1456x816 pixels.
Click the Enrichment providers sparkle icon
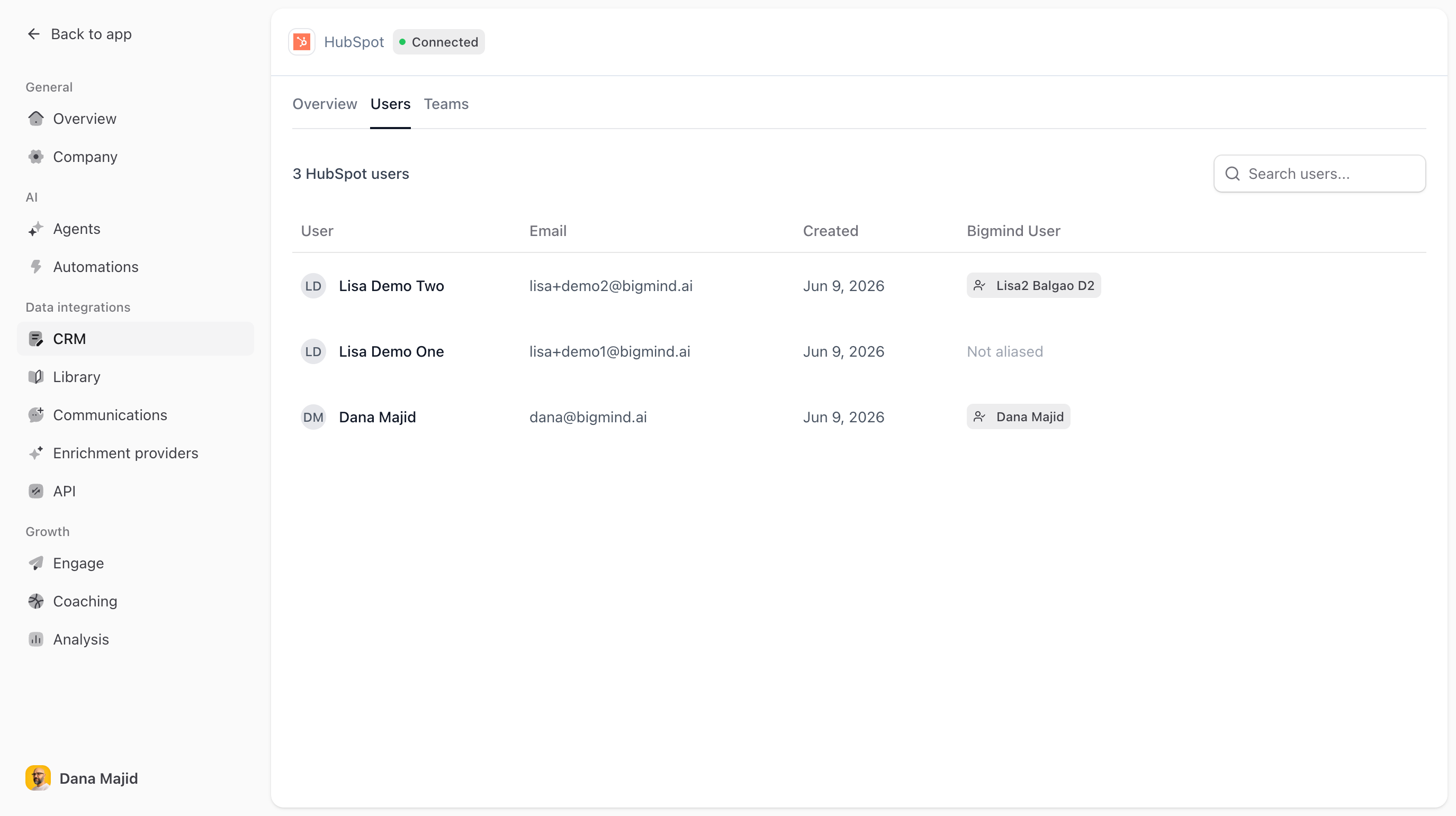tap(36, 453)
